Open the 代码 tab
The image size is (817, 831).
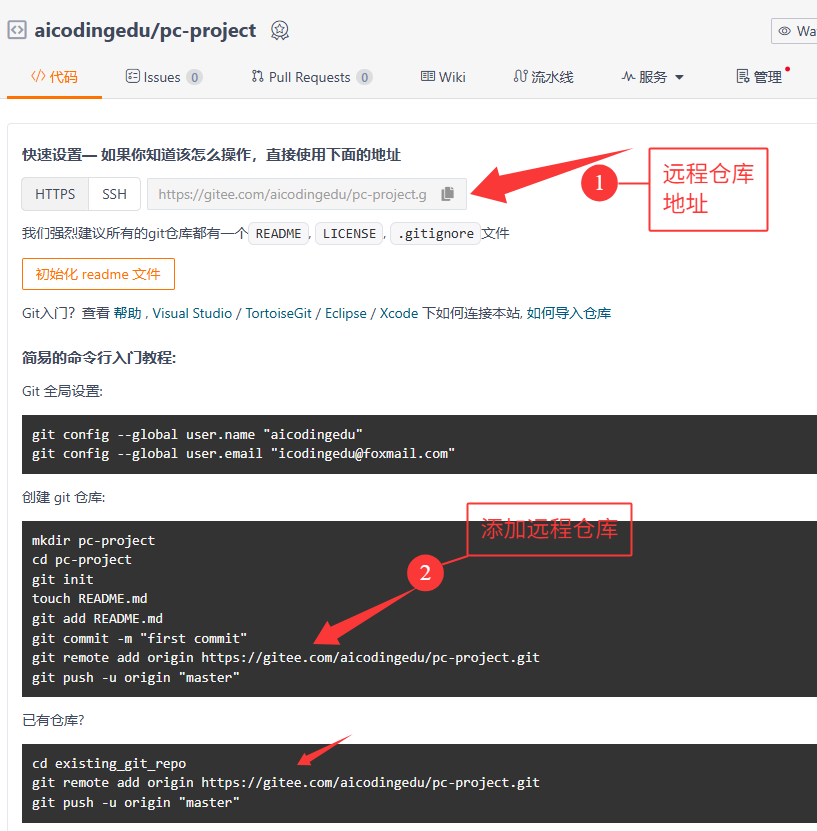point(54,77)
